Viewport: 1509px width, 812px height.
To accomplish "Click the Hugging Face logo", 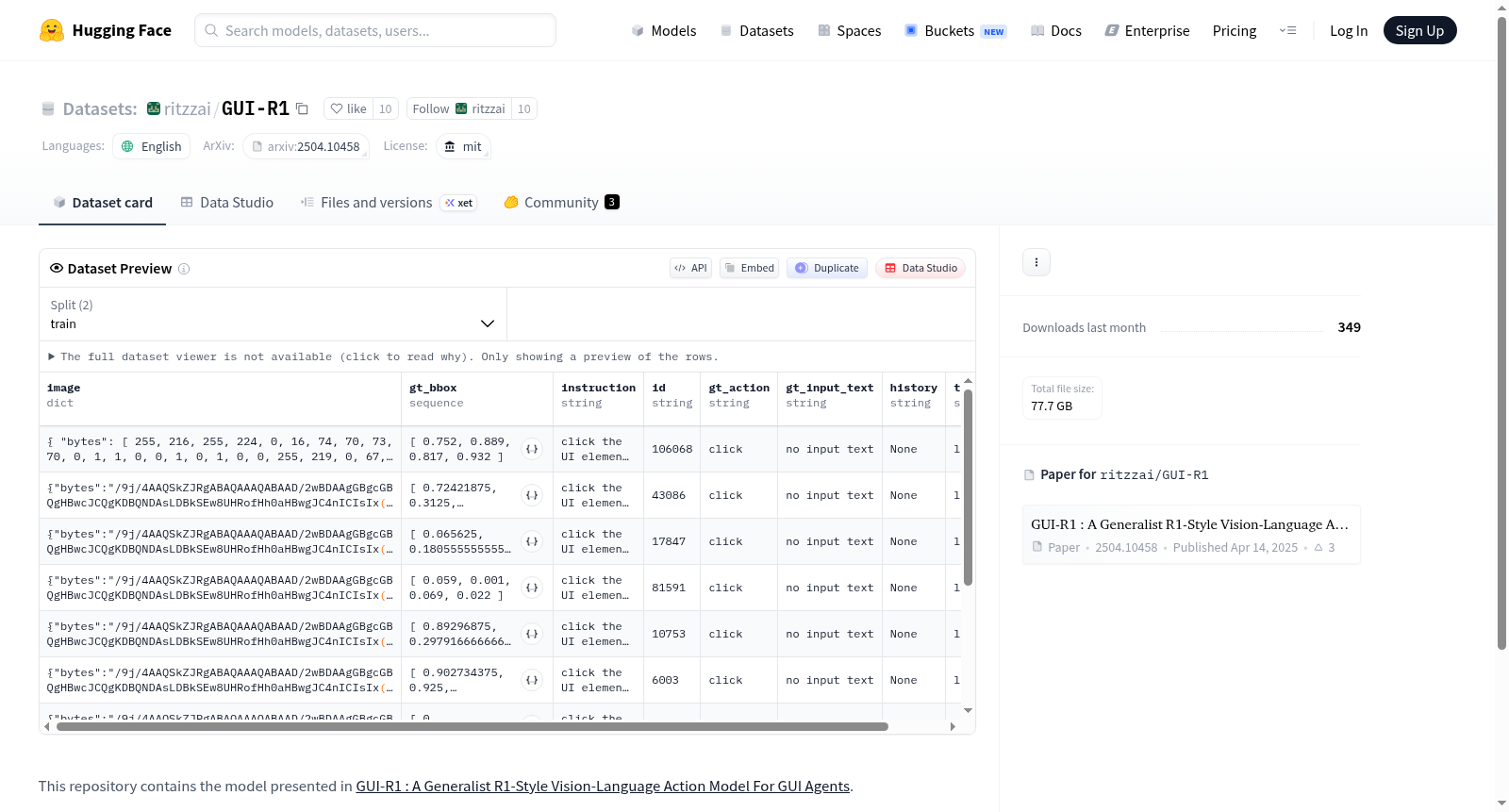I will 106,30.
